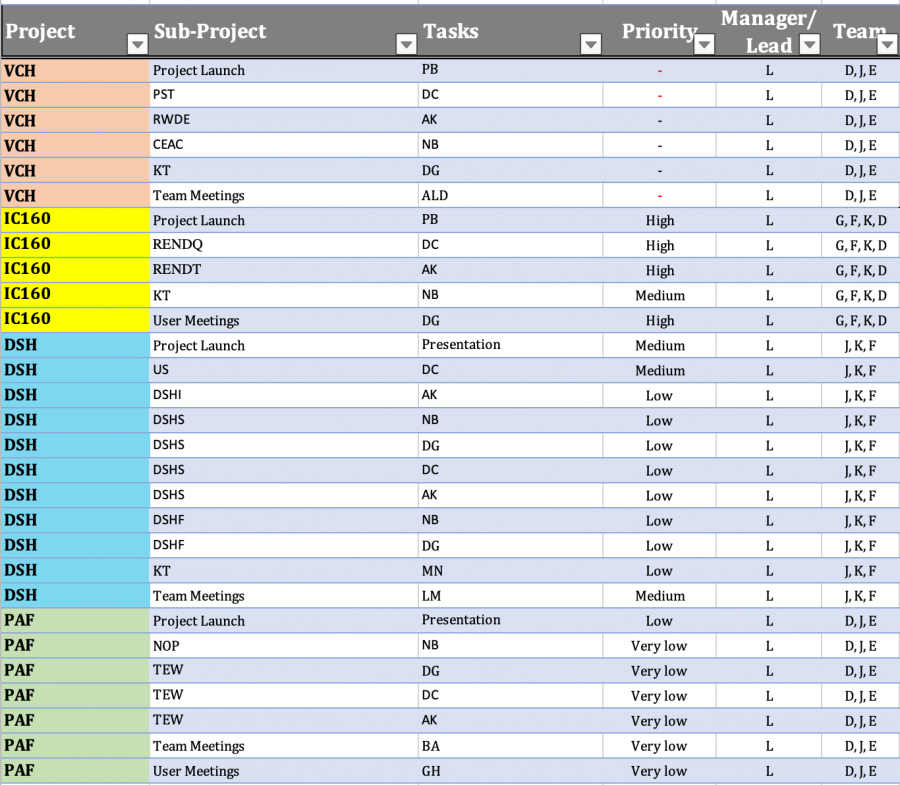Select the NOP sub-project cell in PAF
This screenshot has height=785, width=900.
point(284,646)
